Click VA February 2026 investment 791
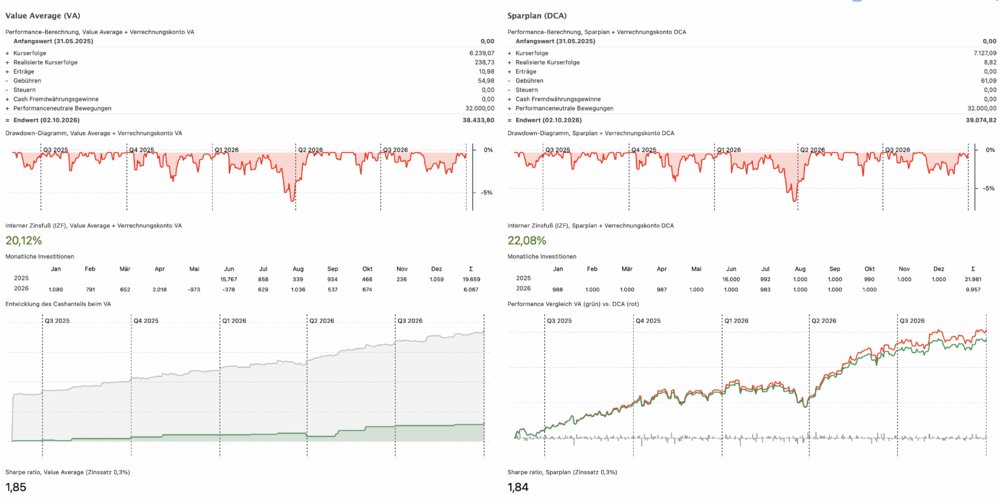Screen dimensions: 1000x497 tap(89, 289)
